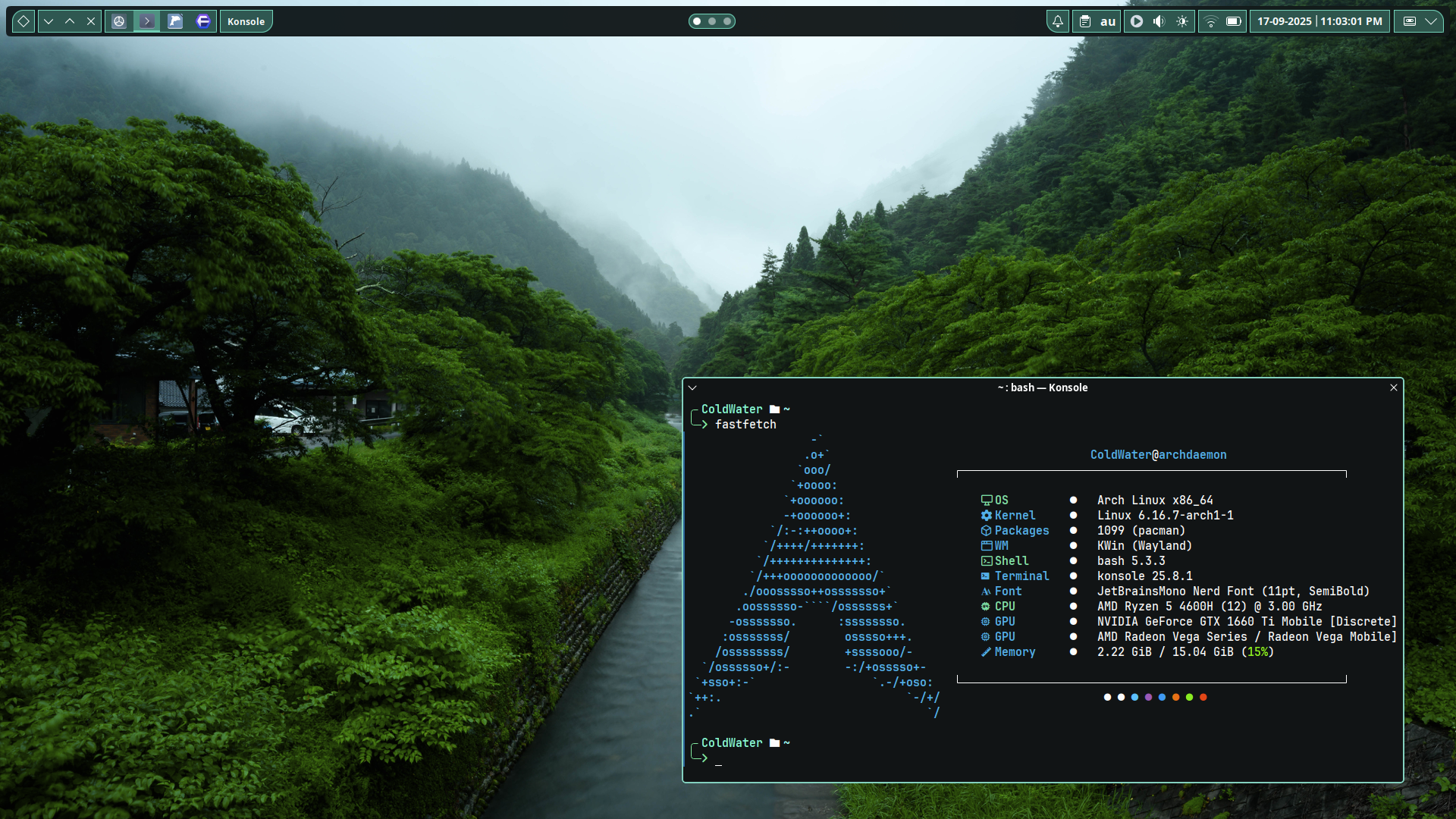The image size is (1456, 819).
Task: Switch to the second virtual desktop dot
Action: coord(712,21)
